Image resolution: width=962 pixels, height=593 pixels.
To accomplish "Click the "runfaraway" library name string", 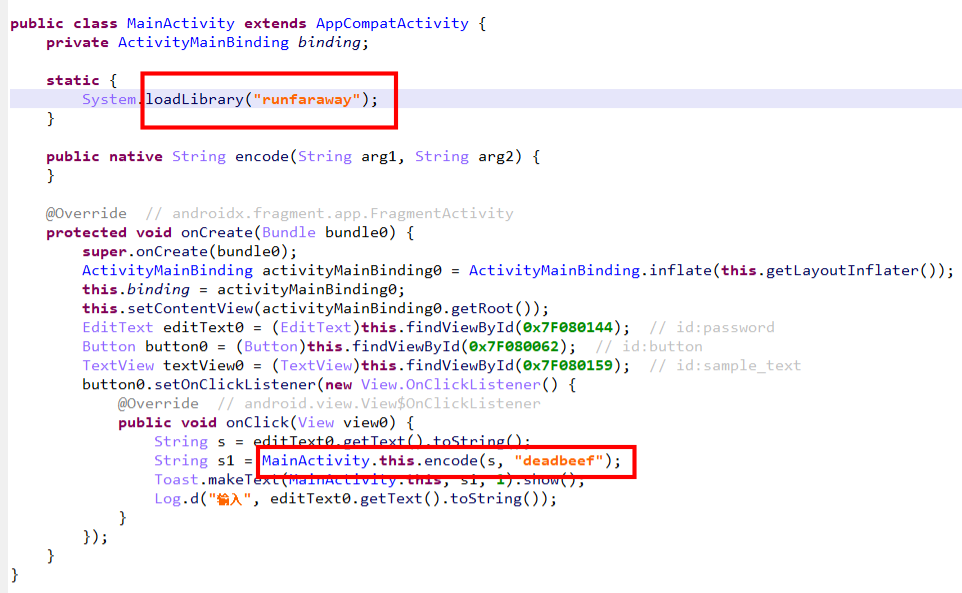I will (307, 99).
